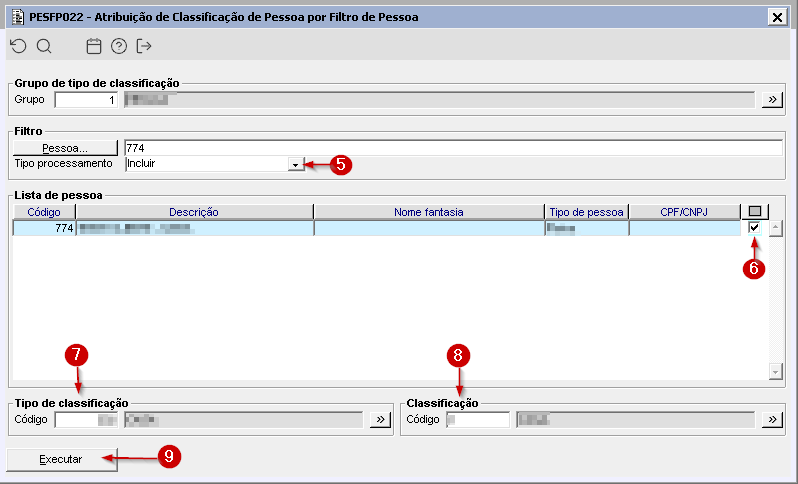Click the Tipo de classificação code field
This screenshot has width=798, height=484.
(86, 420)
